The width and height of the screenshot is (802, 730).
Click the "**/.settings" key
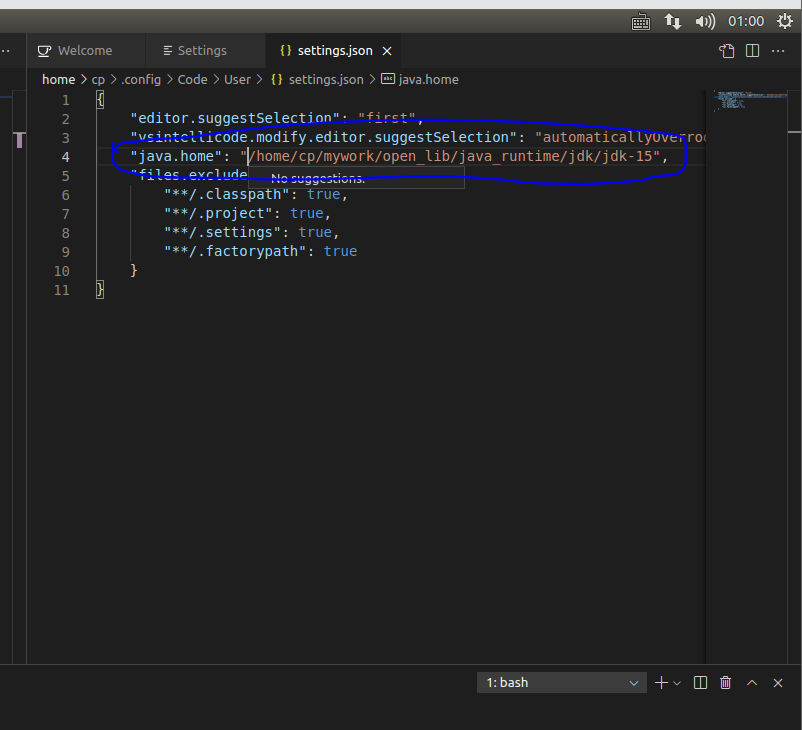(x=222, y=232)
